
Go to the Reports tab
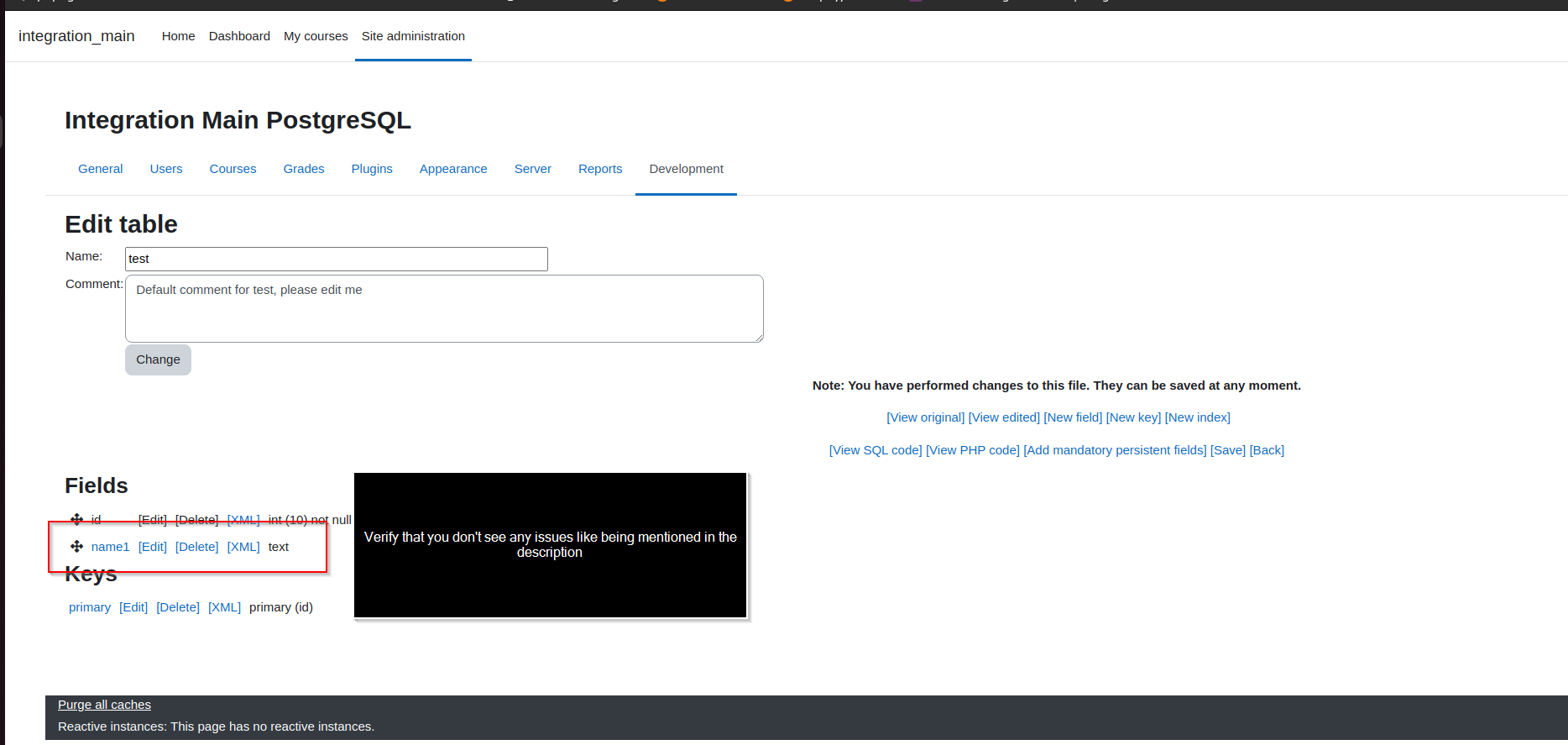[x=600, y=169]
